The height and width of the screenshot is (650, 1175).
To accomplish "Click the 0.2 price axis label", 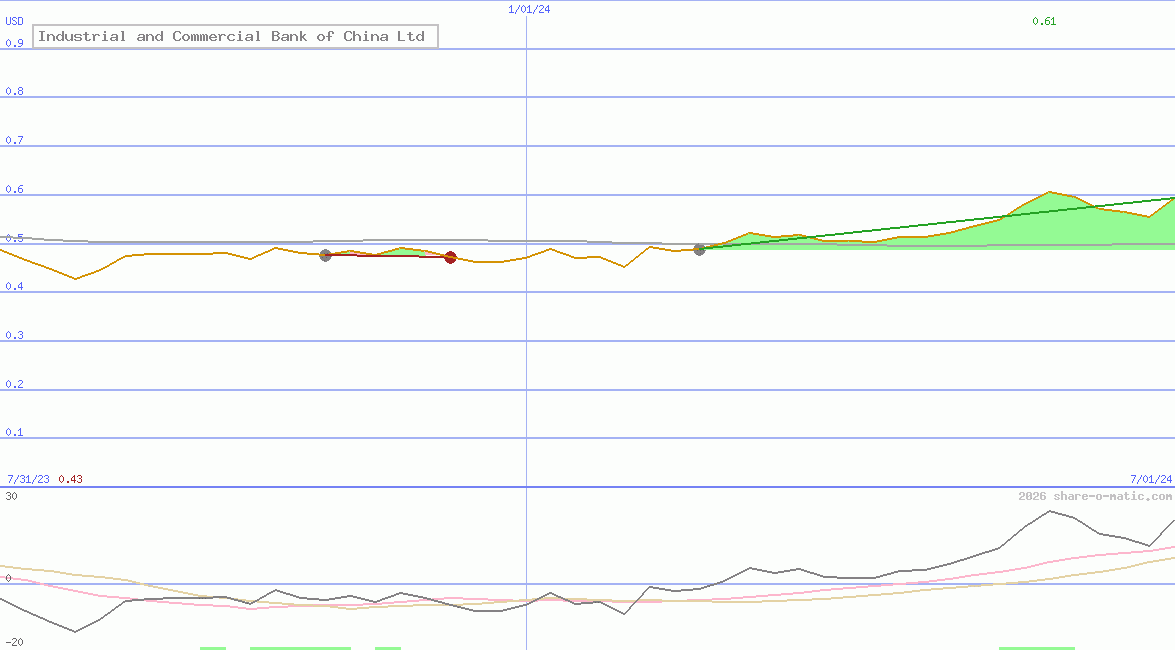I will tap(14, 384).
